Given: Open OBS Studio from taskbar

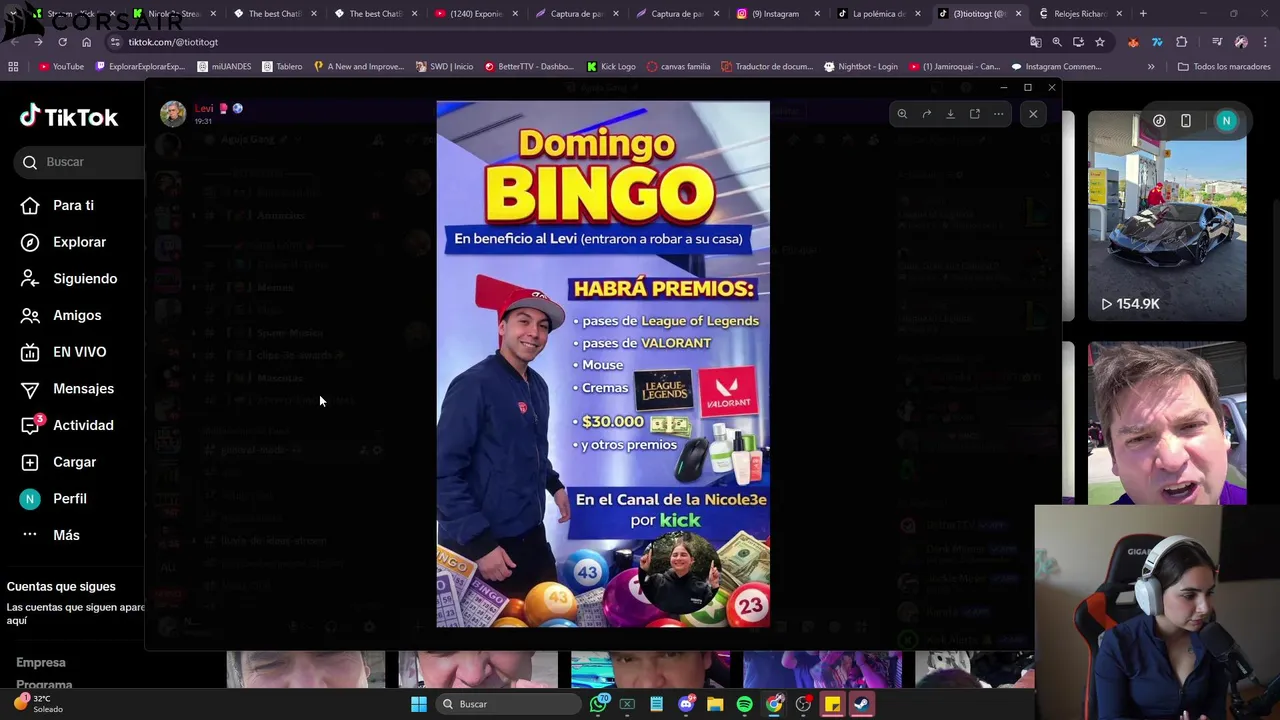Looking at the screenshot, I should 803,704.
